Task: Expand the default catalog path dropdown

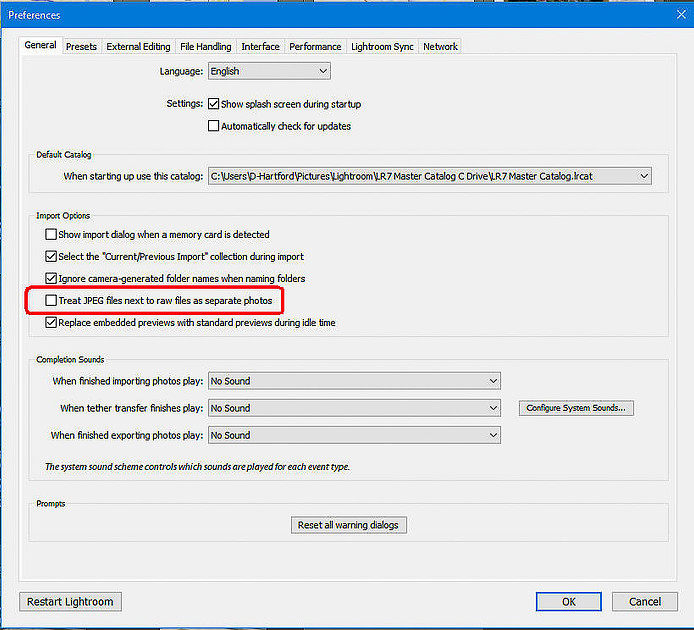Action: coord(429,176)
